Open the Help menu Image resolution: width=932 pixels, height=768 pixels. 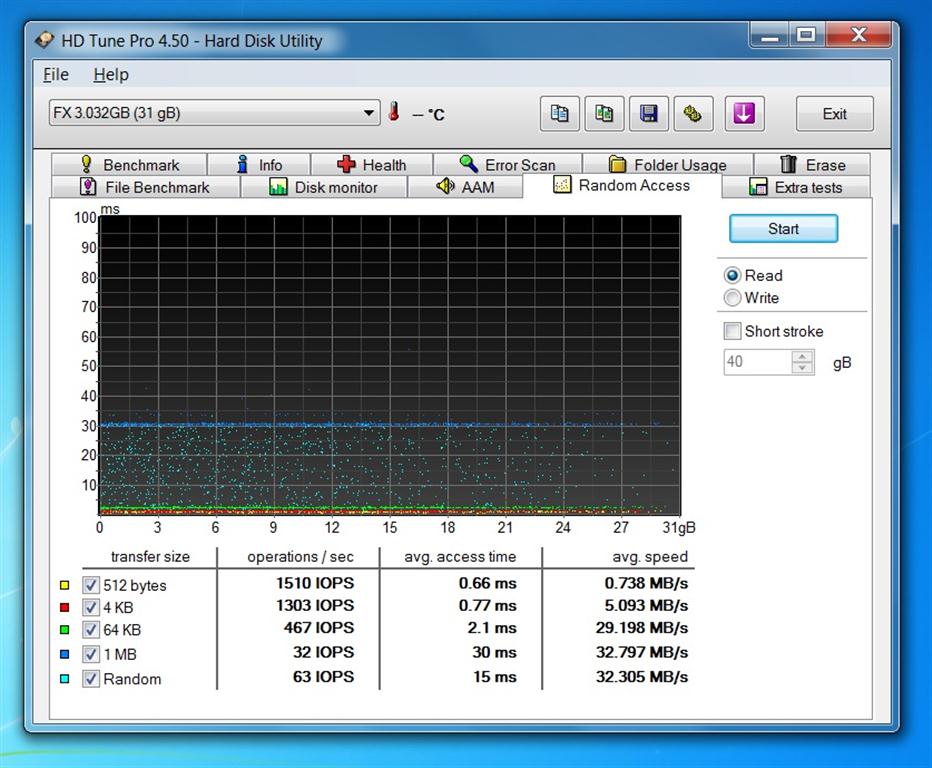(111, 75)
